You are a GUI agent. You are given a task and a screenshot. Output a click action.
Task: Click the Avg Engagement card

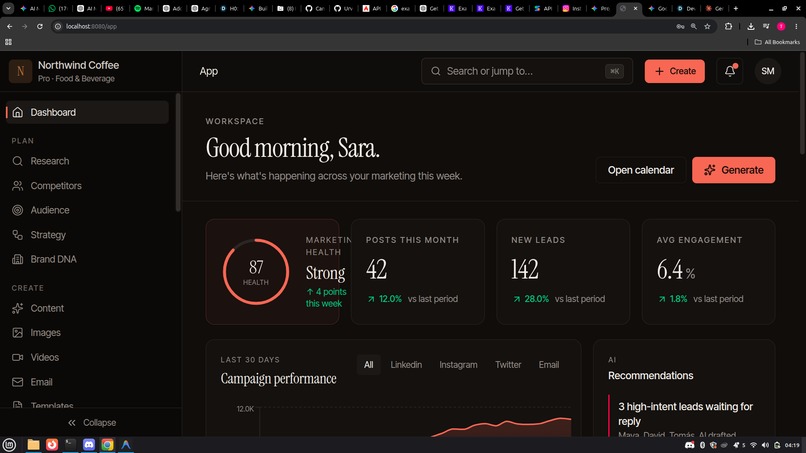(708, 271)
